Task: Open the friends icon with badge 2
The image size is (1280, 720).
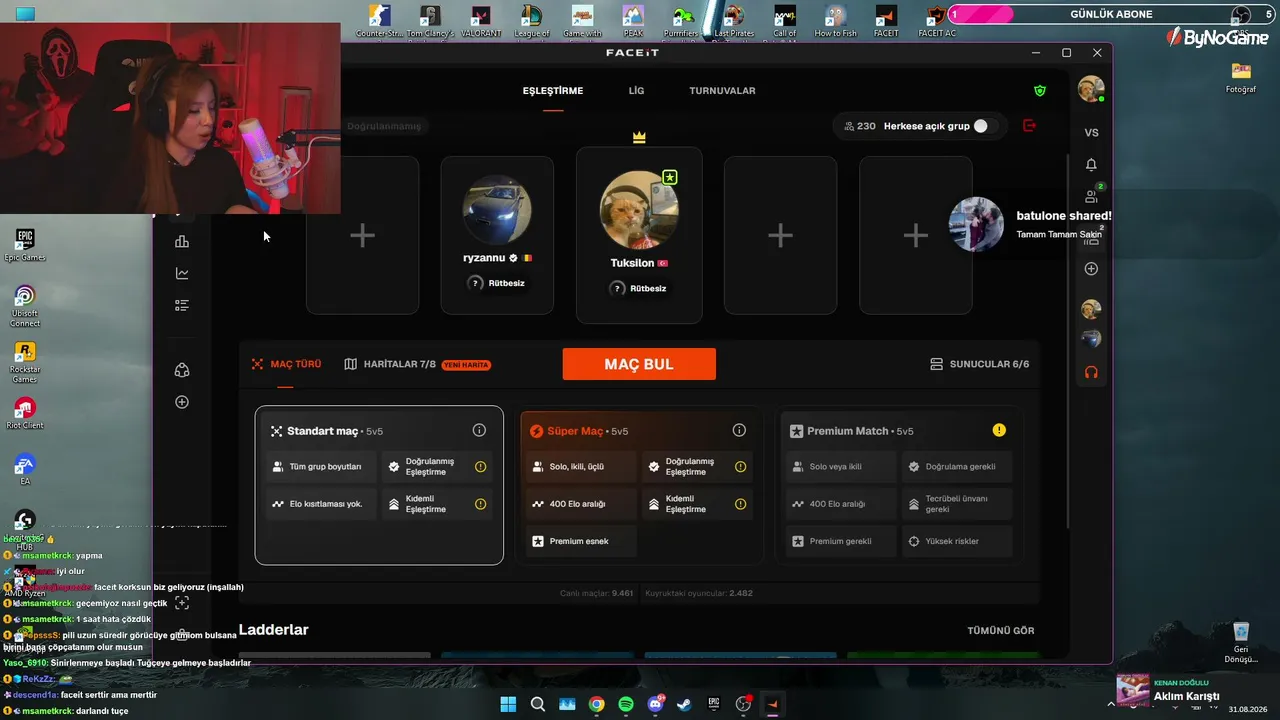Action: click(x=1092, y=196)
